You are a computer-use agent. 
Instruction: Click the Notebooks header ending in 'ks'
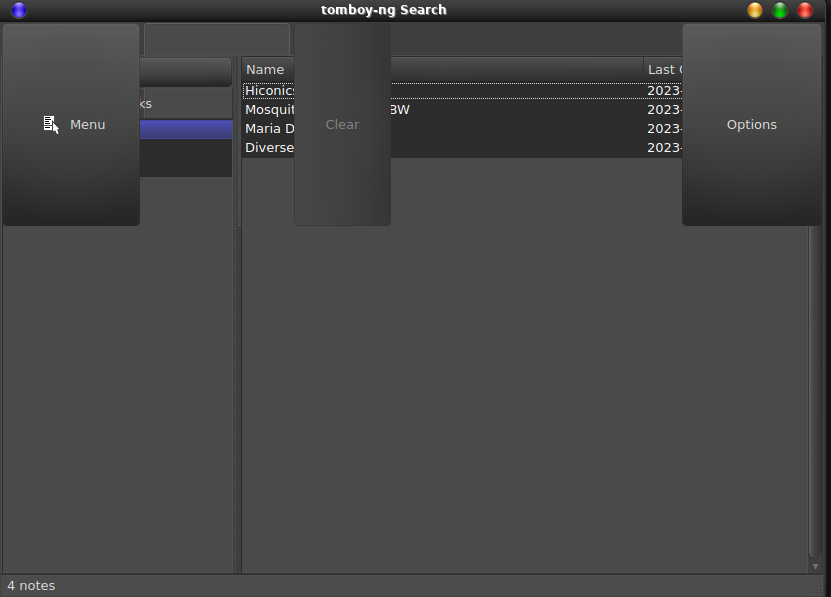(x=186, y=103)
